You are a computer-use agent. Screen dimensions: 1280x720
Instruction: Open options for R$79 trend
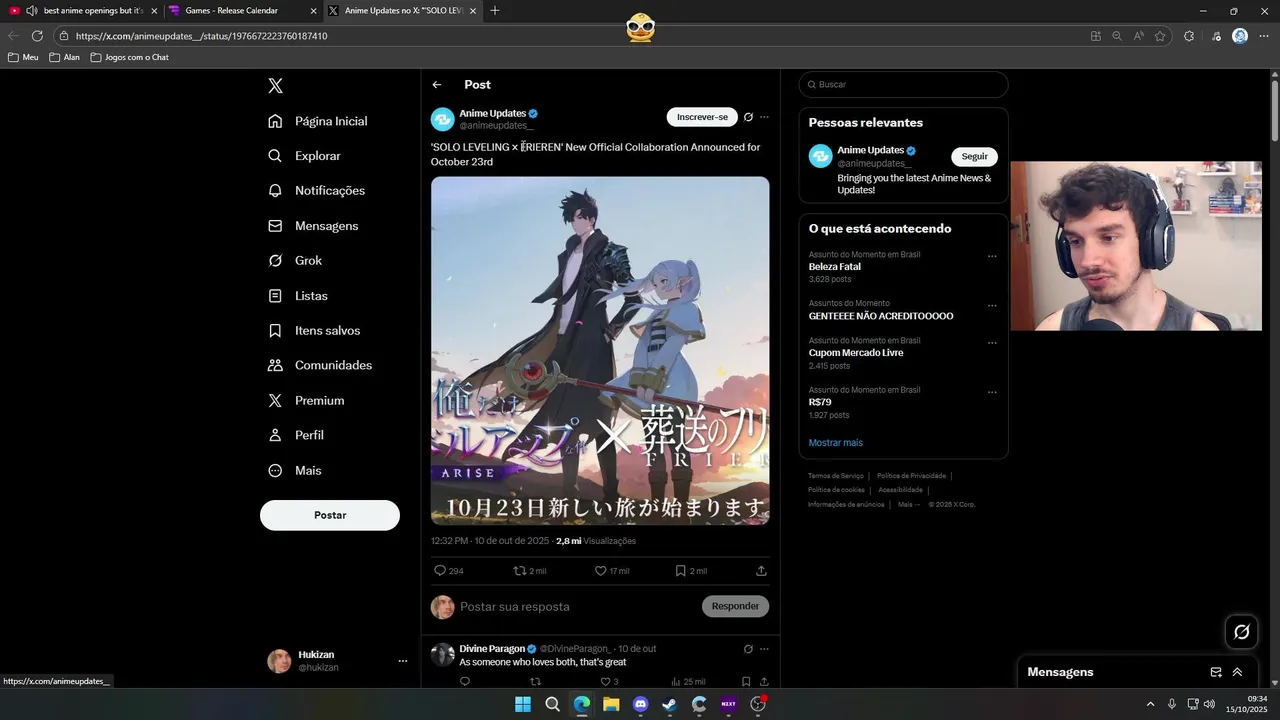tap(992, 392)
